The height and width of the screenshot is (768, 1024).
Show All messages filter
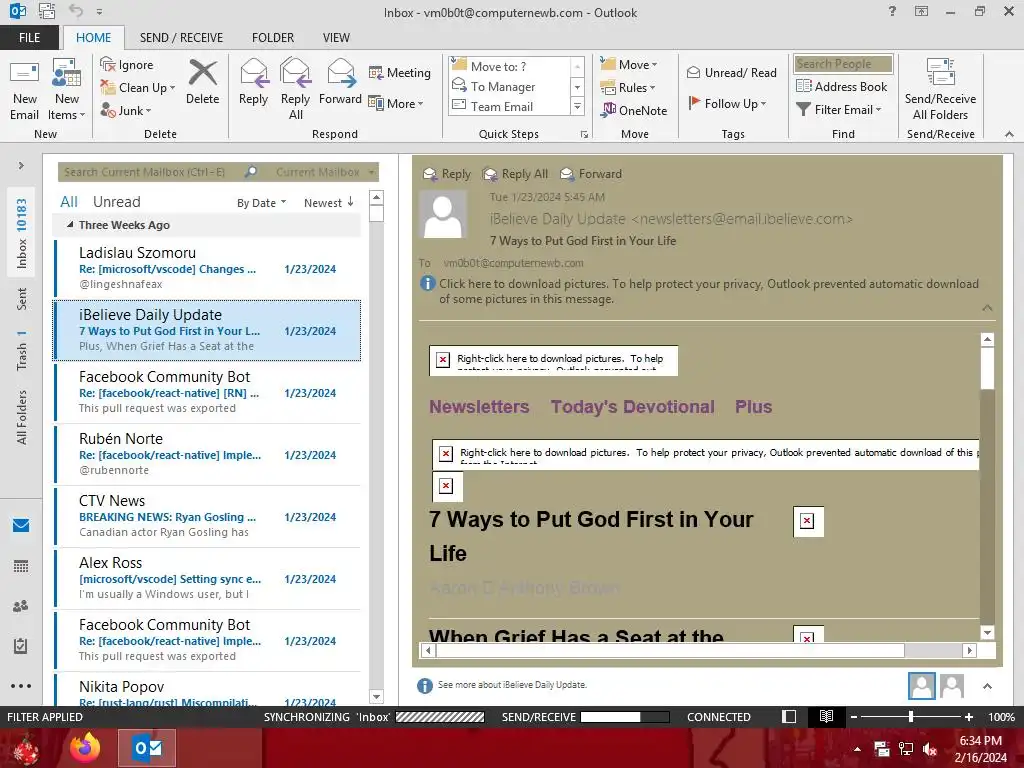[x=69, y=202]
